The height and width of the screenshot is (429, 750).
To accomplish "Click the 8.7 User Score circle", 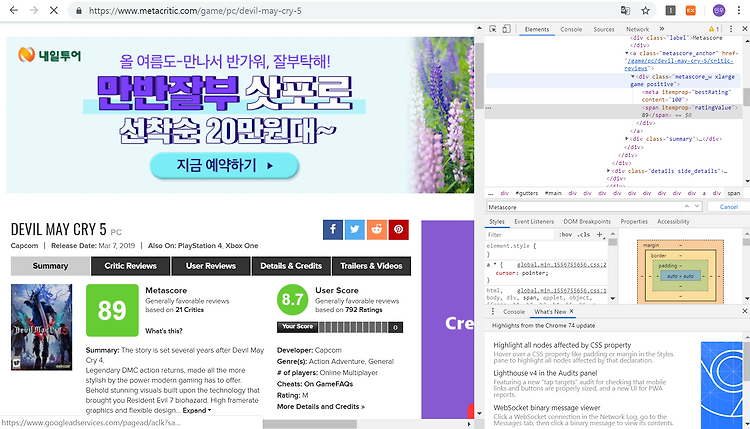I will [x=292, y=299].
